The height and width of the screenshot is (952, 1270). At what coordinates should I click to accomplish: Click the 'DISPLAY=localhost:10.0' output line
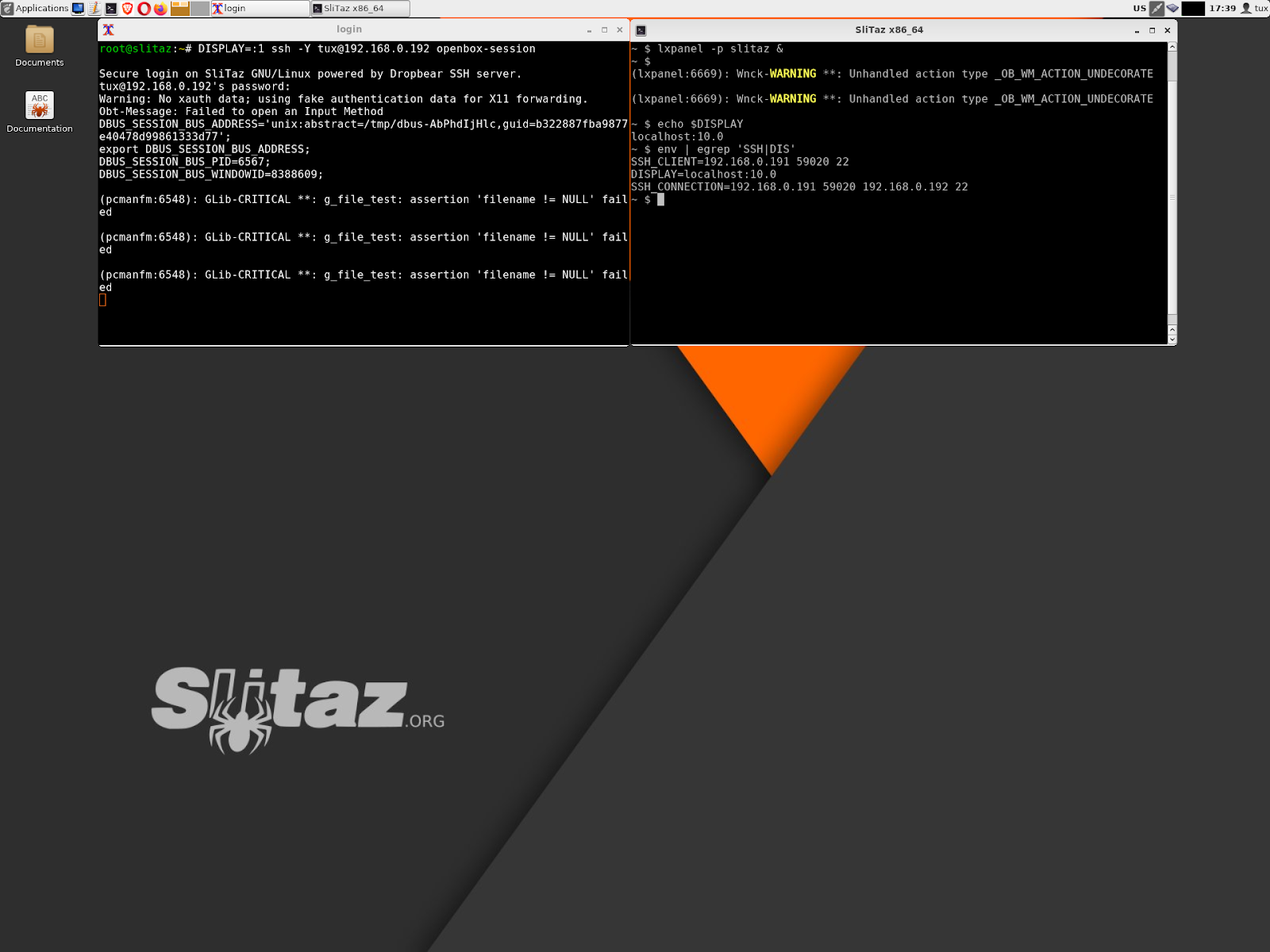pos(703,175)
